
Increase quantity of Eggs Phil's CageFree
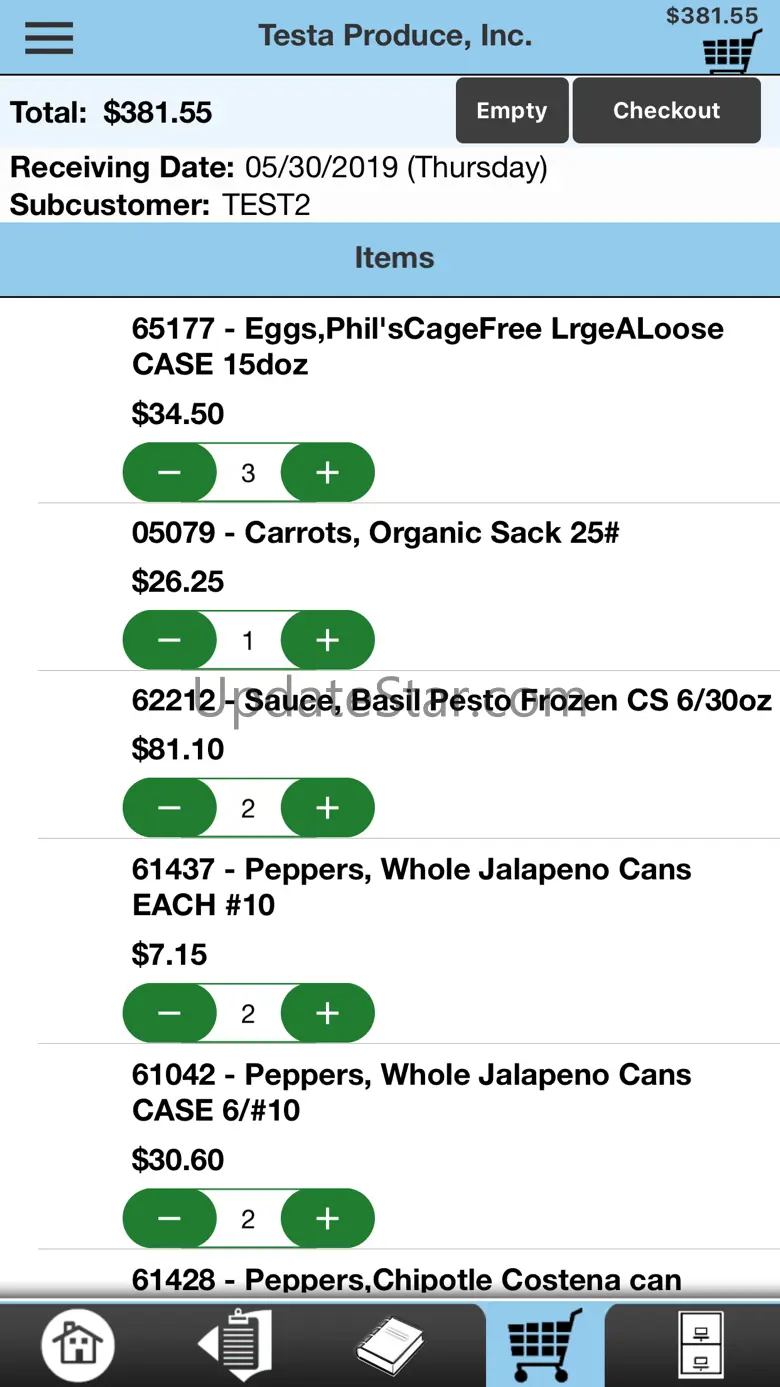328,473
